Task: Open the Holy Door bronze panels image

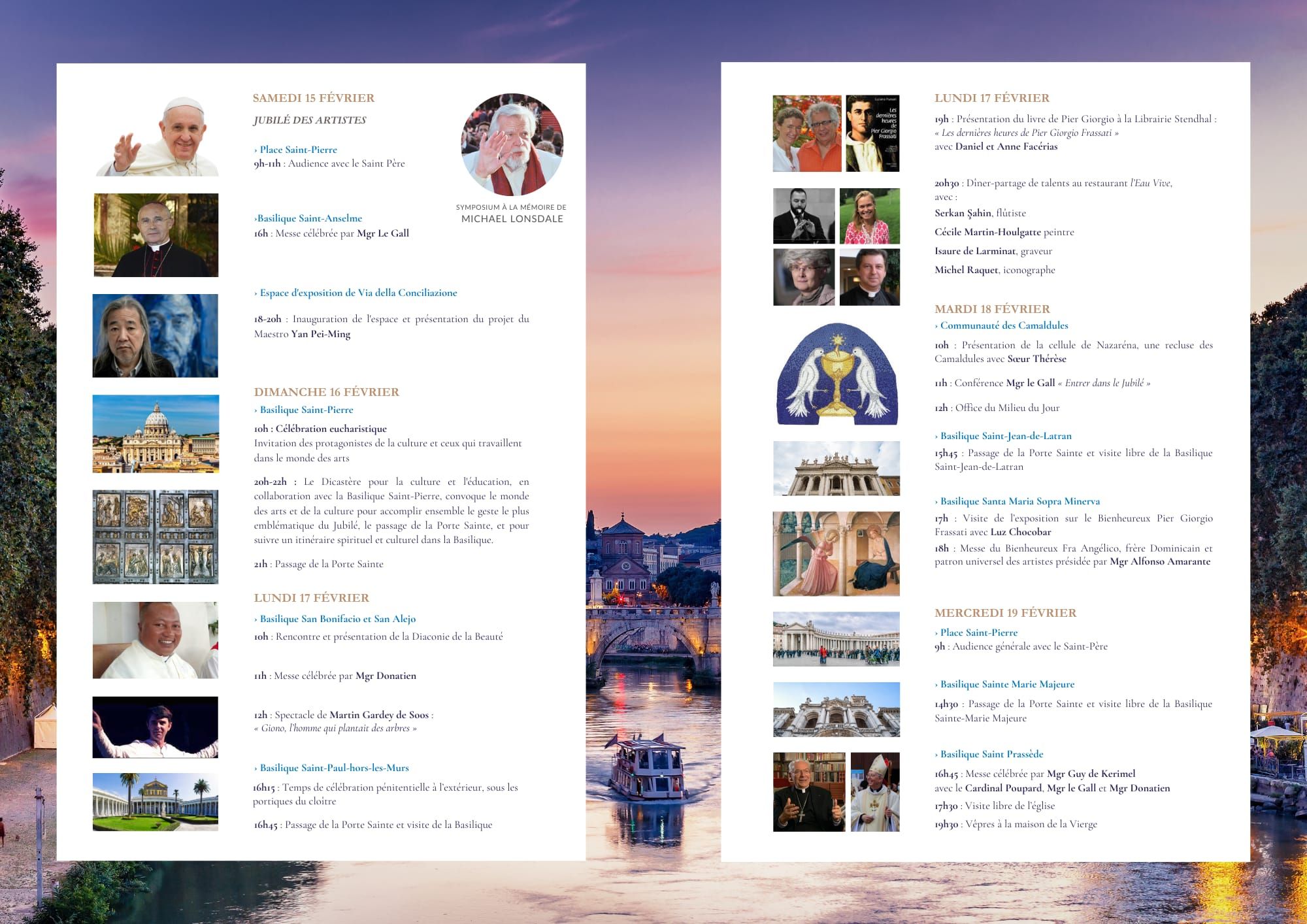Action: 156,536
